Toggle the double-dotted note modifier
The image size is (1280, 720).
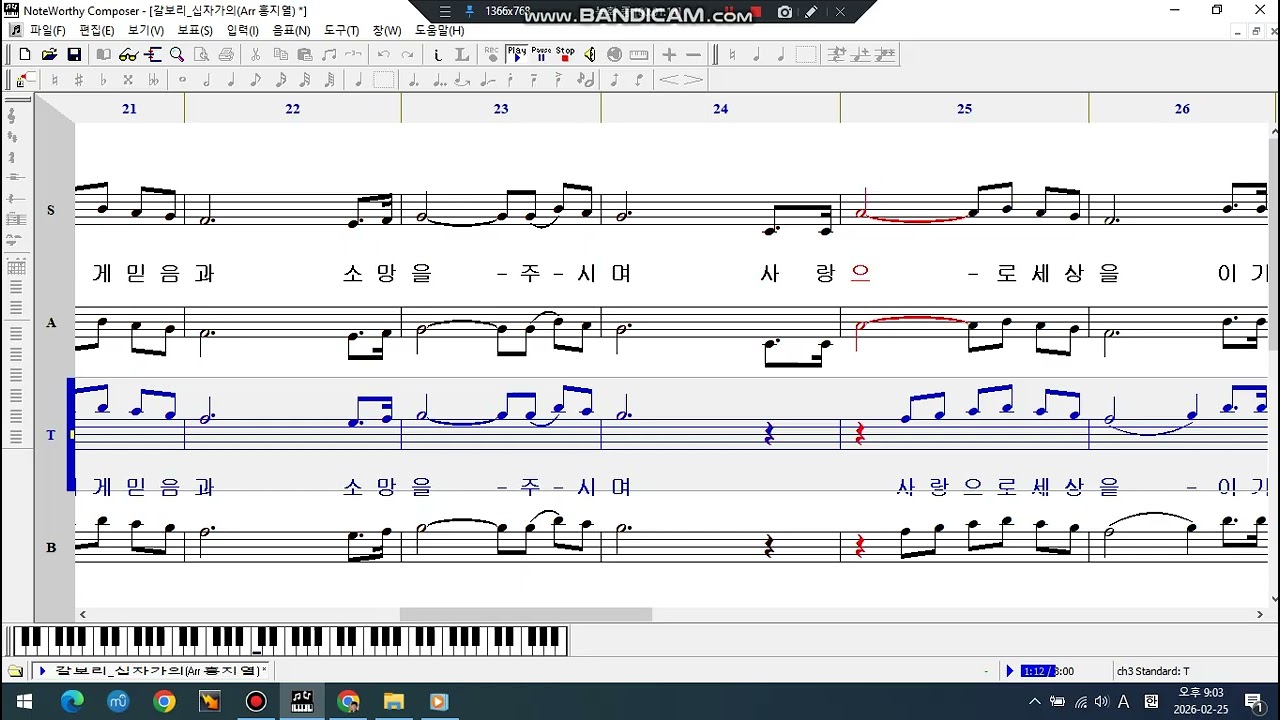(x=438, y=80)
